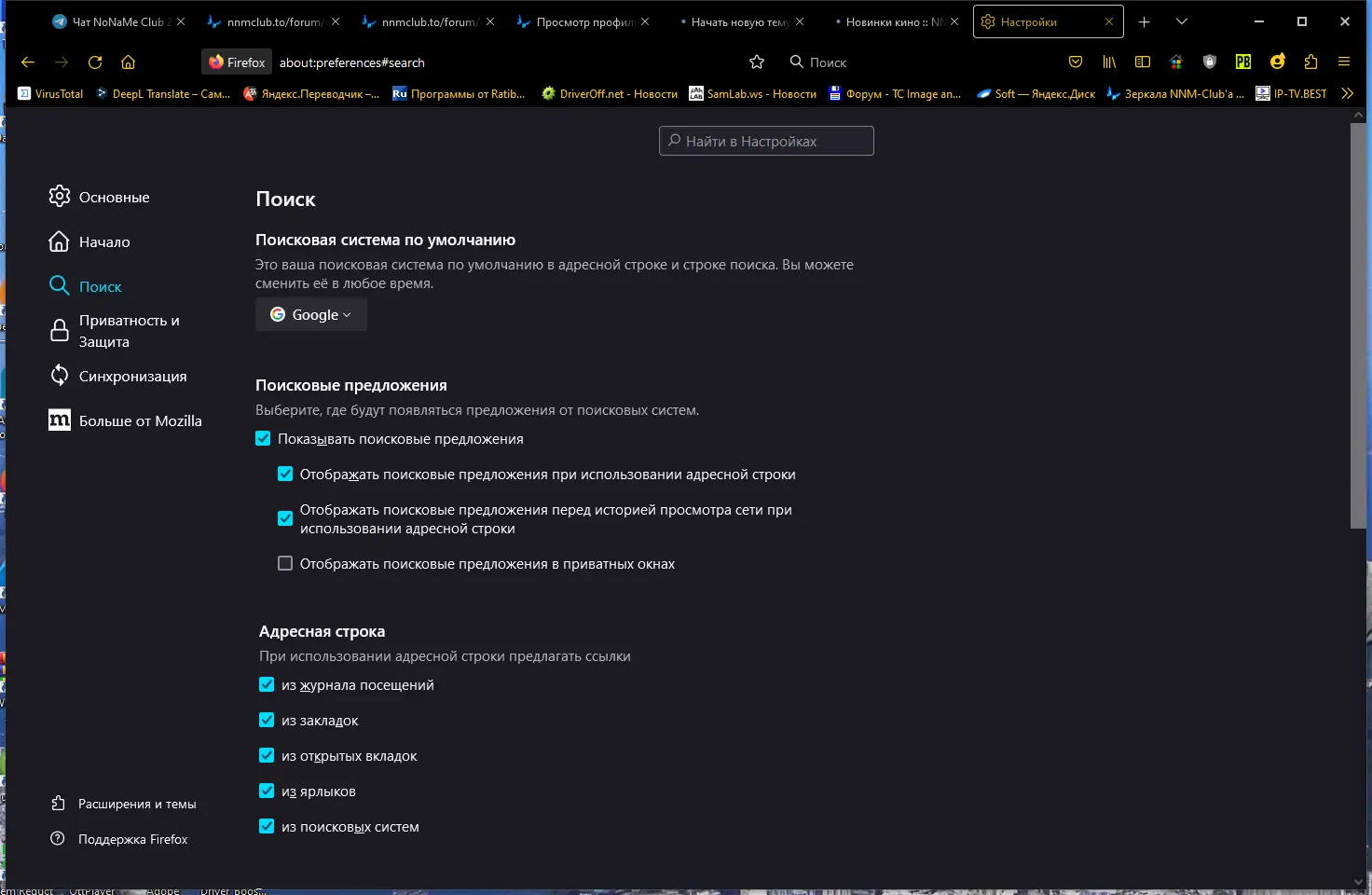Image resolution: width=1372 pixels, height=895 pixels.
Task: Click the colorful house extension icon
Action: [1176, 62]
